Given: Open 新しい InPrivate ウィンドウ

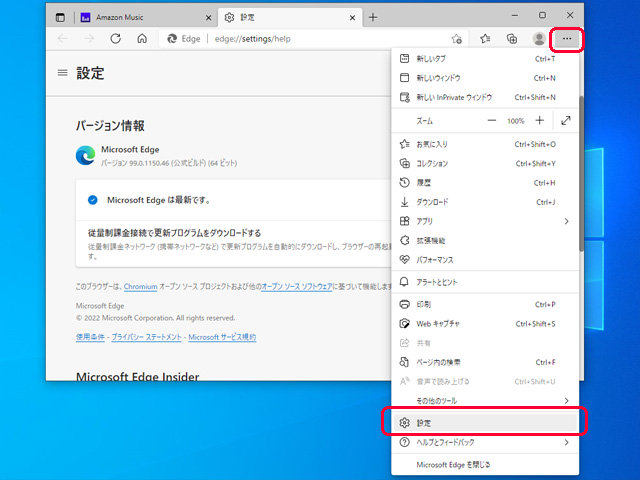Looking at the screenshot, I should point(485,97).
